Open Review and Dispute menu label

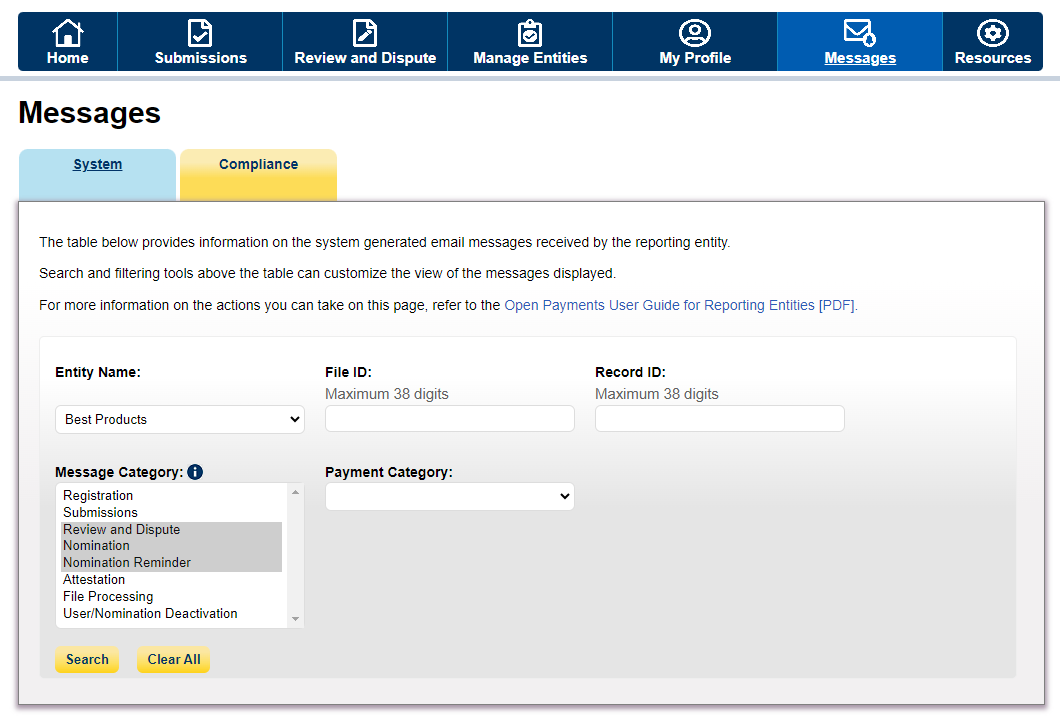[365, 58]
